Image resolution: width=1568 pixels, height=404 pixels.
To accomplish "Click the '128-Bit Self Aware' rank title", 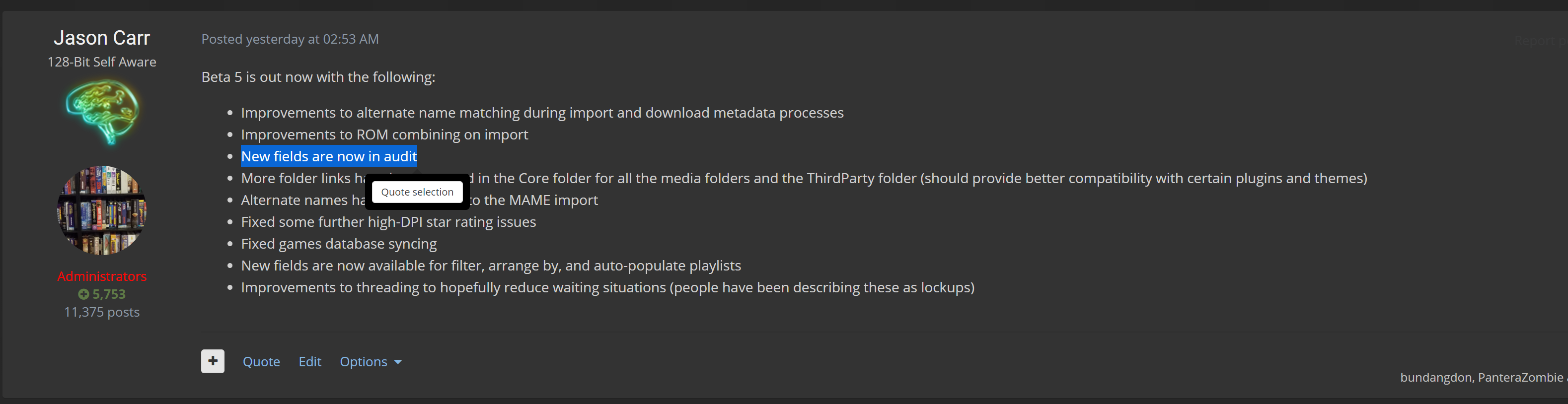I will coord(102,62).
